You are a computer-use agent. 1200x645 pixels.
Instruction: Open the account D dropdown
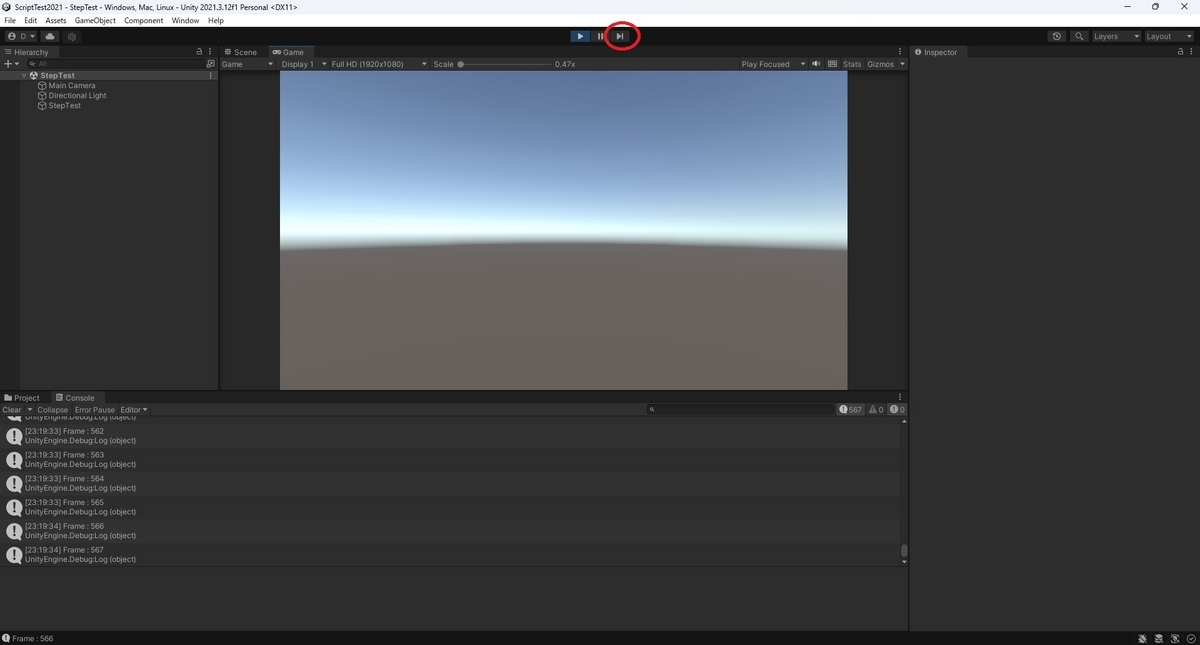click(21, 37)
